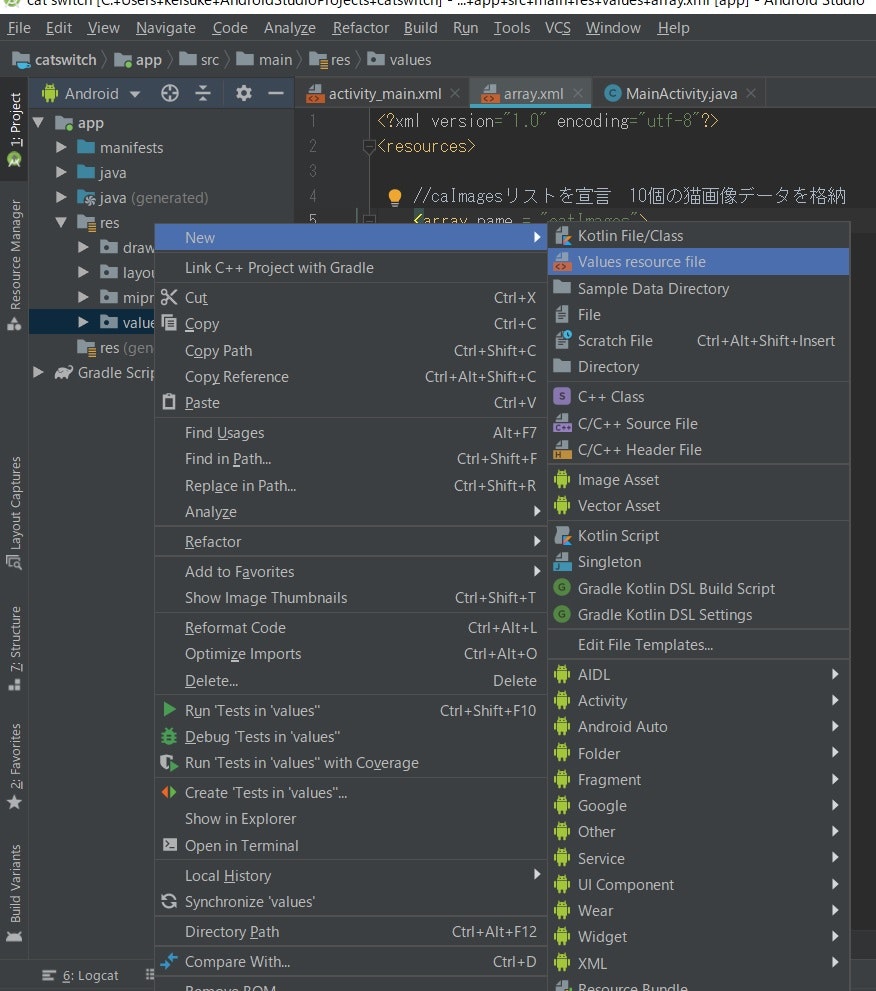876x991 pixels.
Task: Expand the java folder
Action: [x=61, y=172]
